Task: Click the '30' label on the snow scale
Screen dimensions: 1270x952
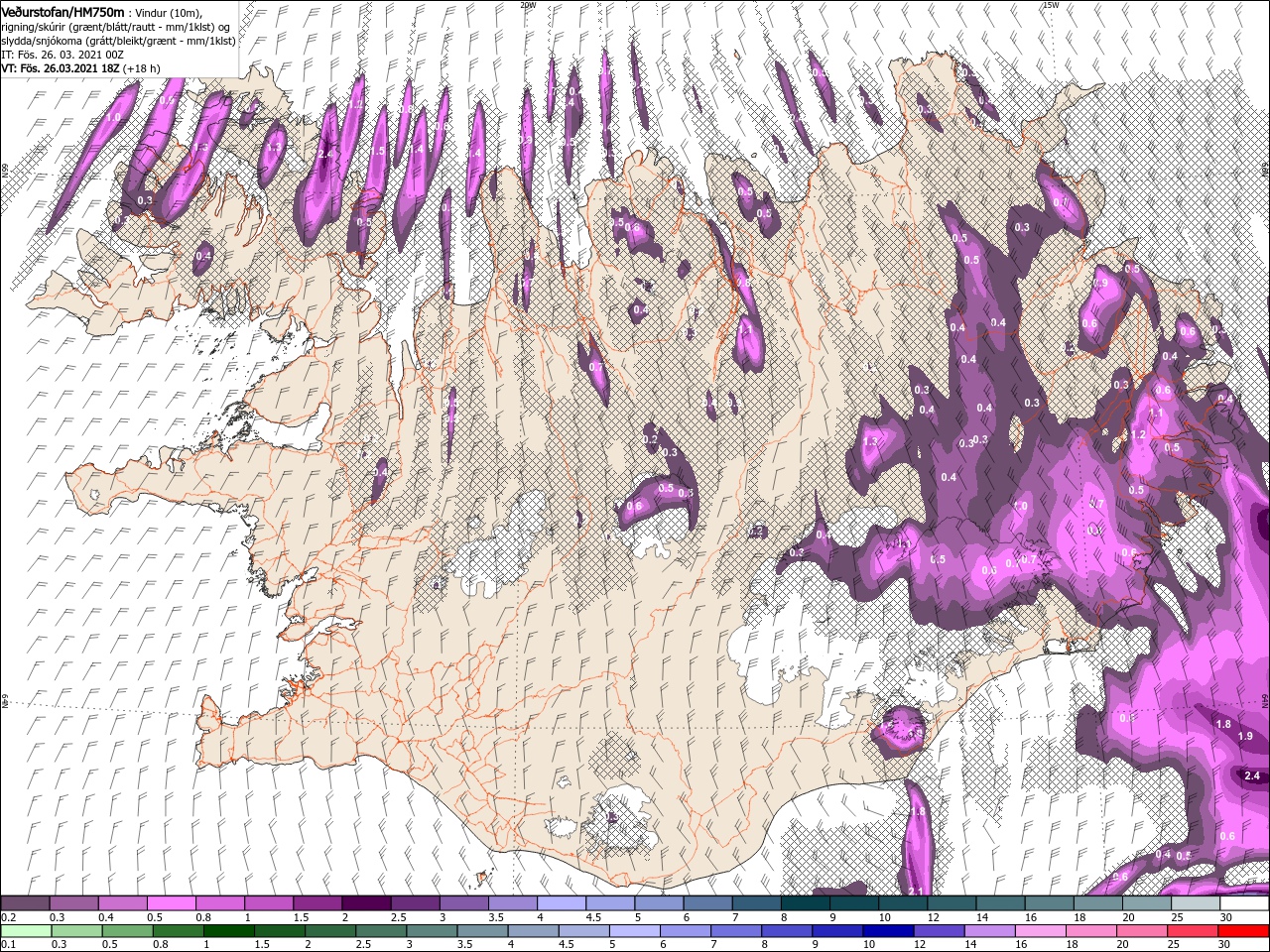Action: click(x=1226, y=917)
